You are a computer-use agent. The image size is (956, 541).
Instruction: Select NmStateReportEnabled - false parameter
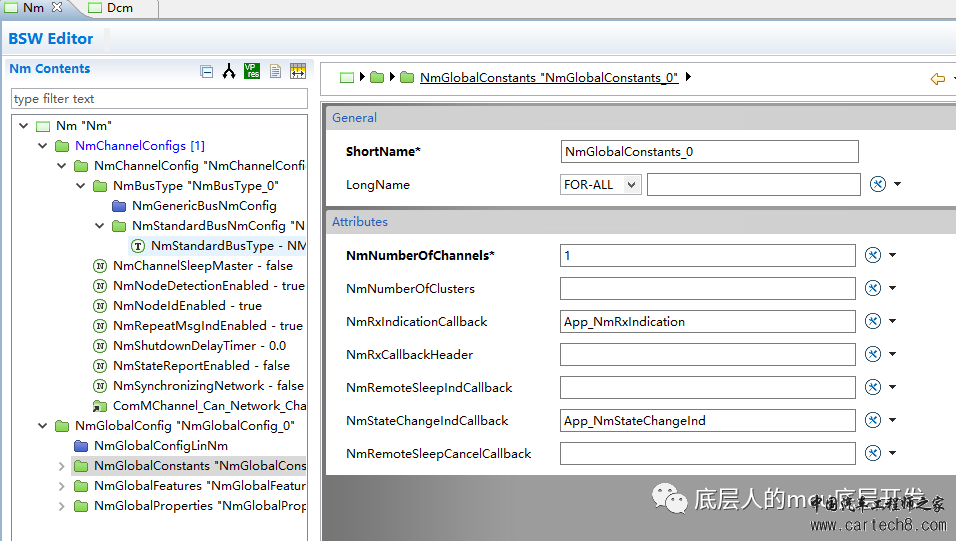pos(201,366)
